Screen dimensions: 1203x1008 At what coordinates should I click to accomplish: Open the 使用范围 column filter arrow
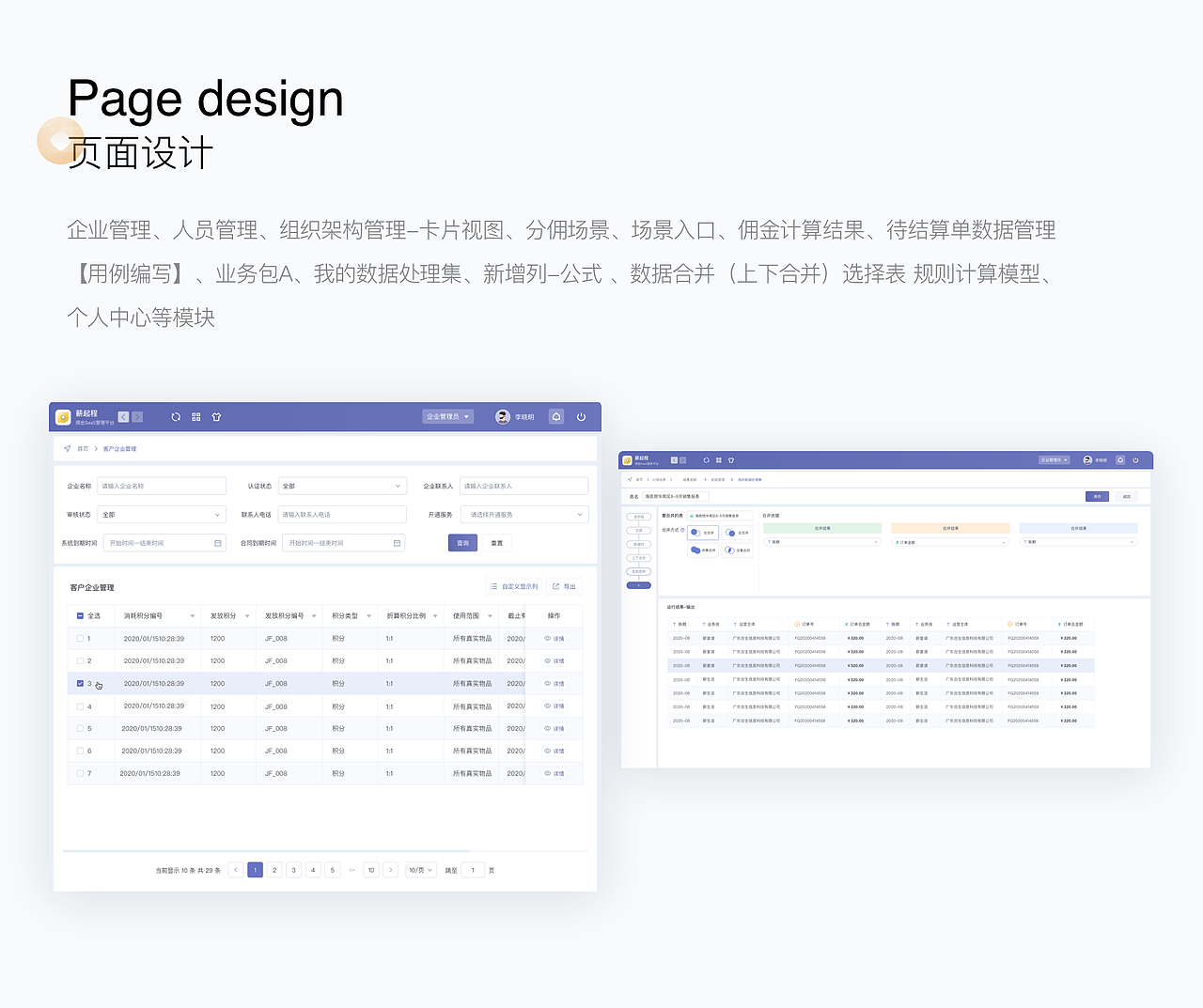pos(490,616)
